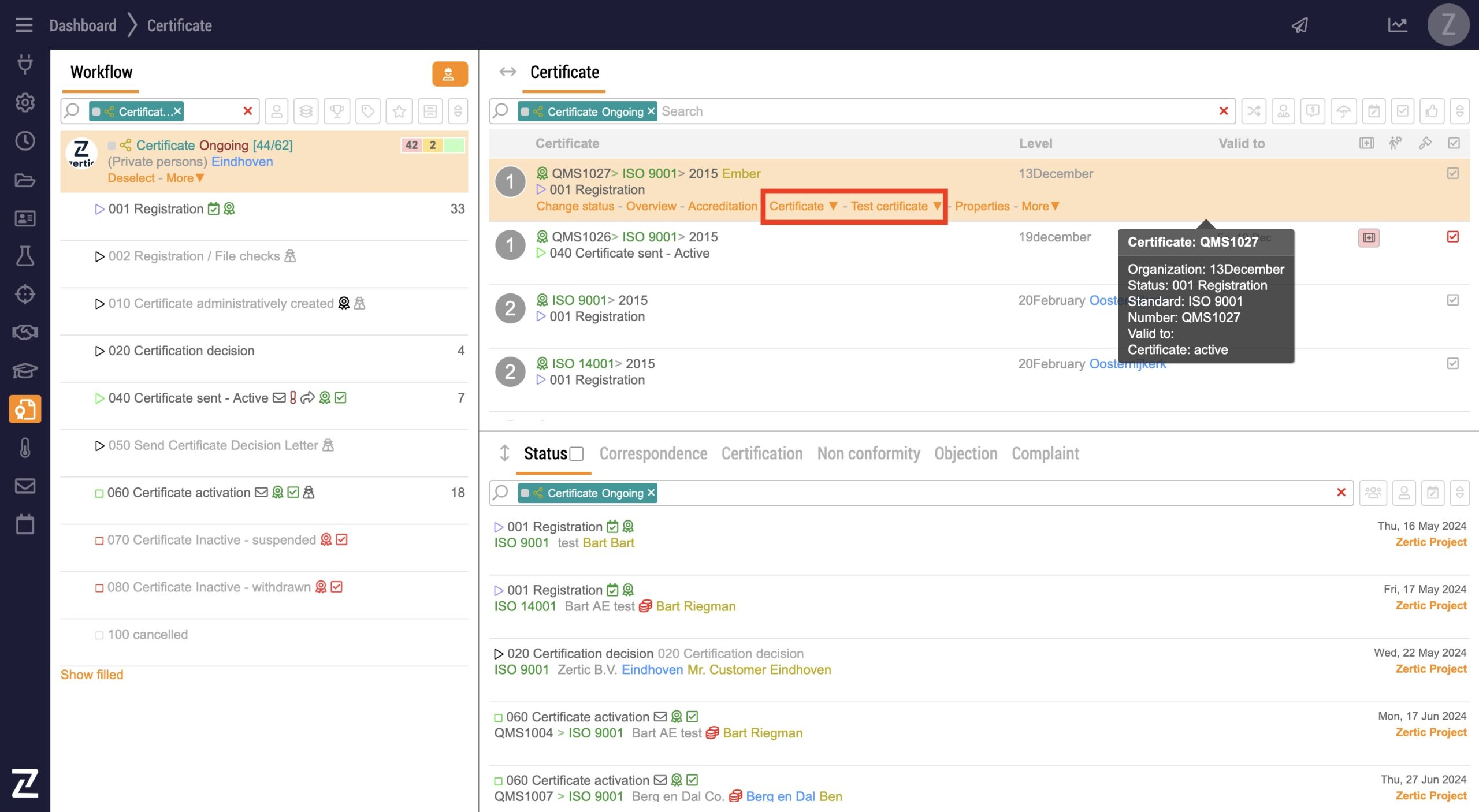
Task: Click the thumbs-up icon in Certificate toolbar
Action: tap(1431, 111)
